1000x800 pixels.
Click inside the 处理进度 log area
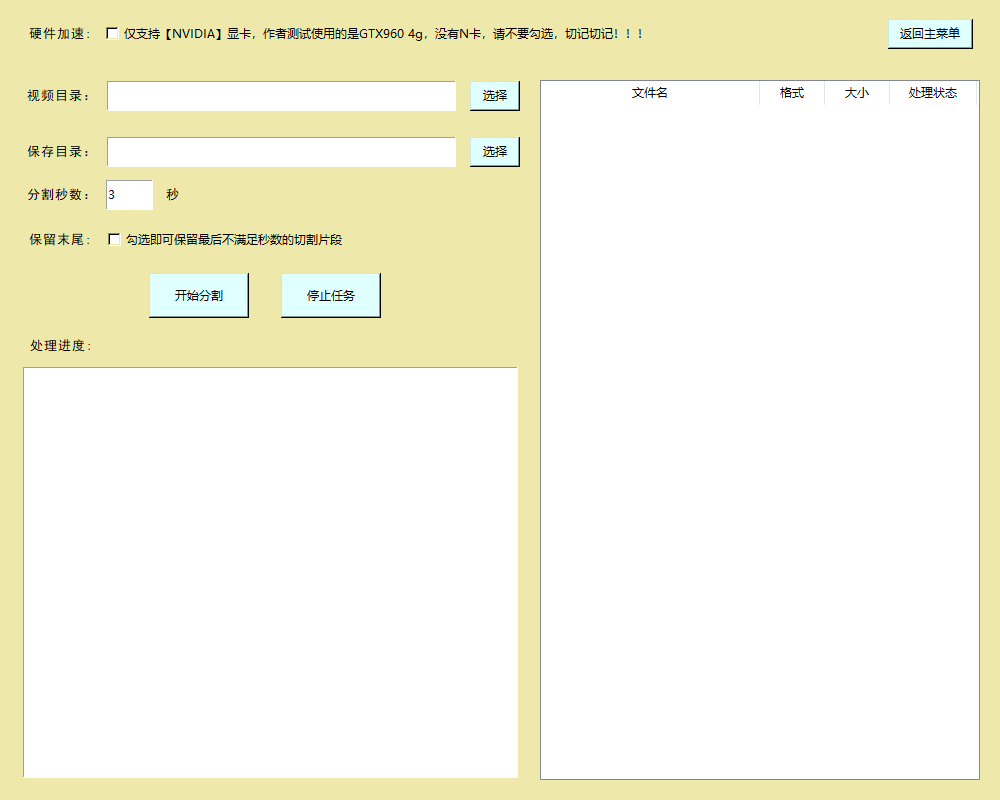pyautogui.click(x=270, y=572)
